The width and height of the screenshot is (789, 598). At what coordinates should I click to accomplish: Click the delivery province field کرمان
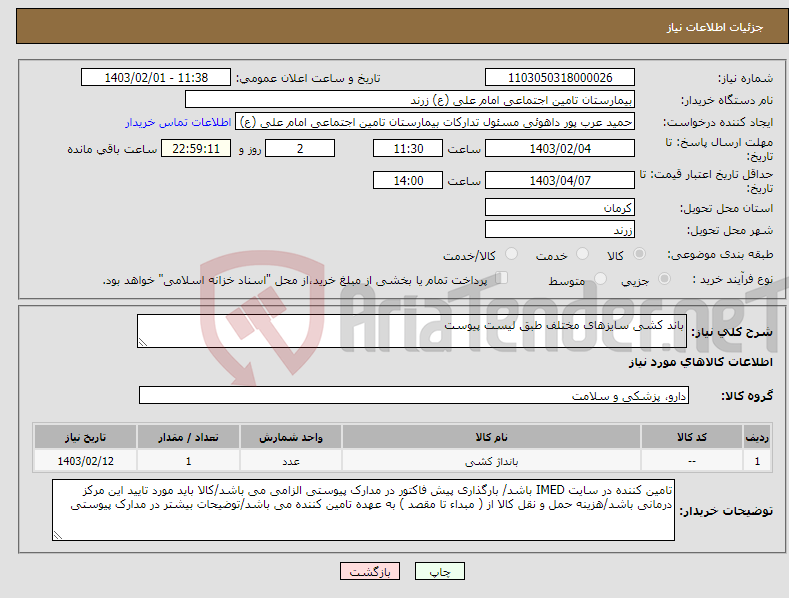click(560, 207)
